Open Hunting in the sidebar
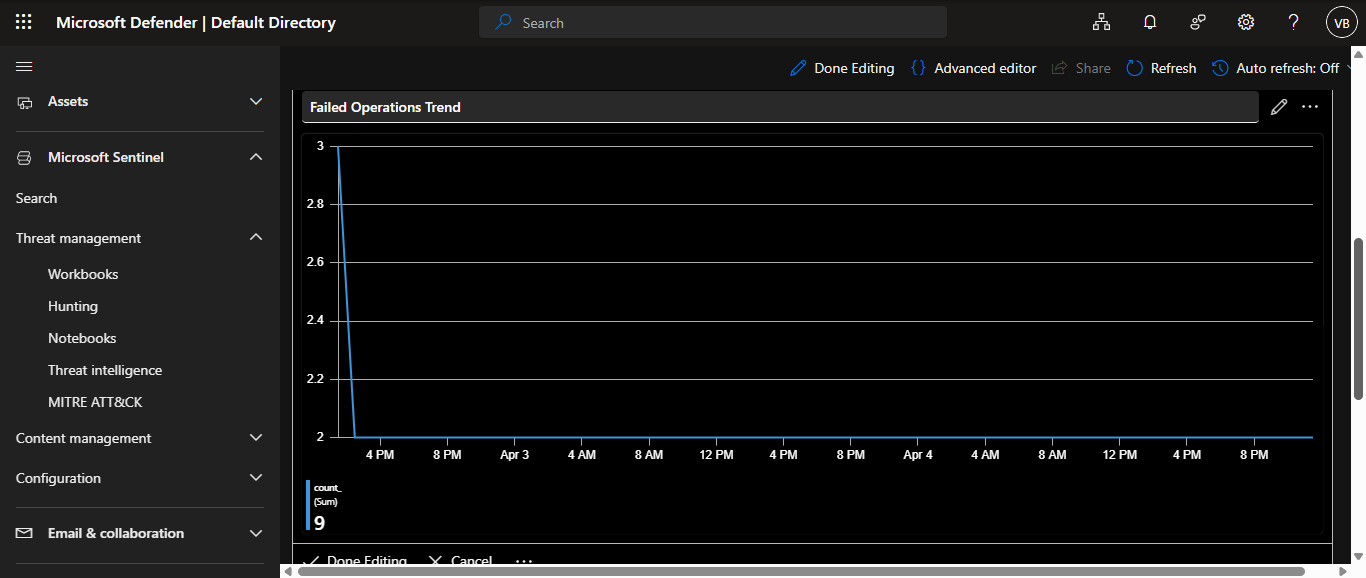1366x578 pixels. tap(73, 306)
